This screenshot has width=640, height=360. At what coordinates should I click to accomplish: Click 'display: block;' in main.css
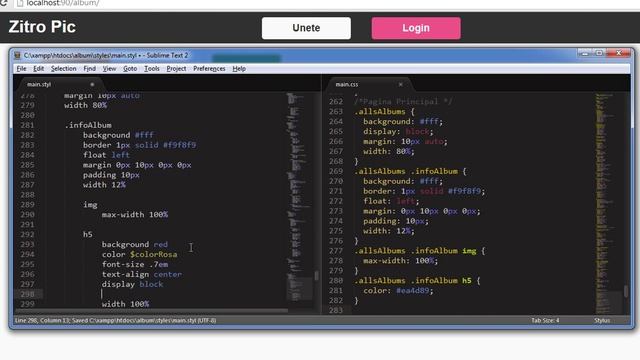398,131
